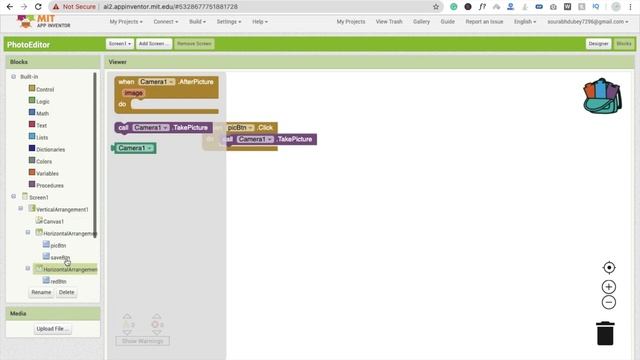Image resolution: width=640 pixels, height=360 pixels.
Task: Zoom in with the plus icon
Action: coord(609,287)
